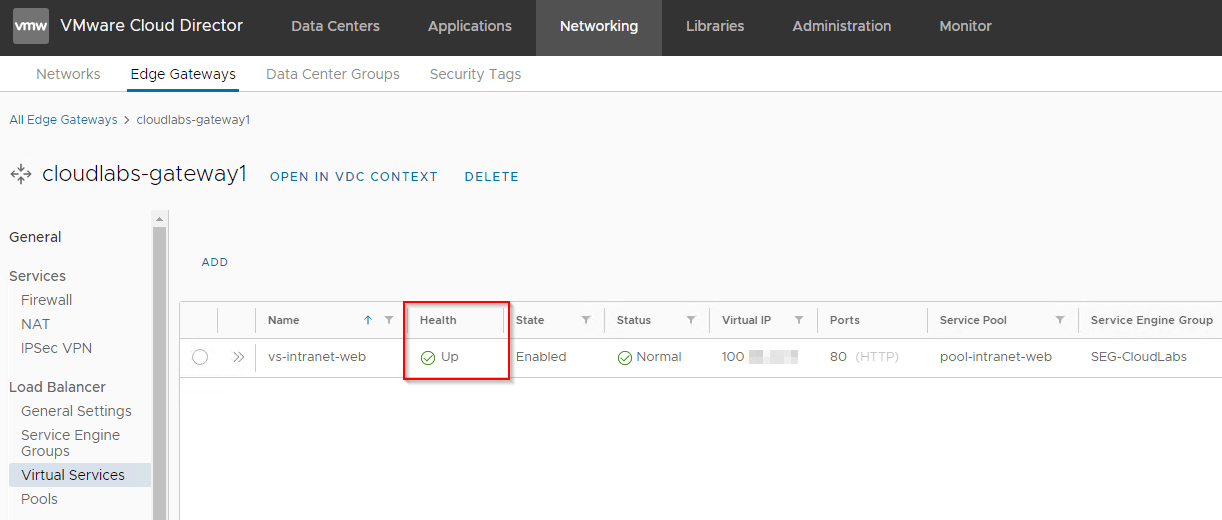The width and height of the screenshot is (1222, 520).
Task: Click the pool-intranet-web cell
Action: 996,357
